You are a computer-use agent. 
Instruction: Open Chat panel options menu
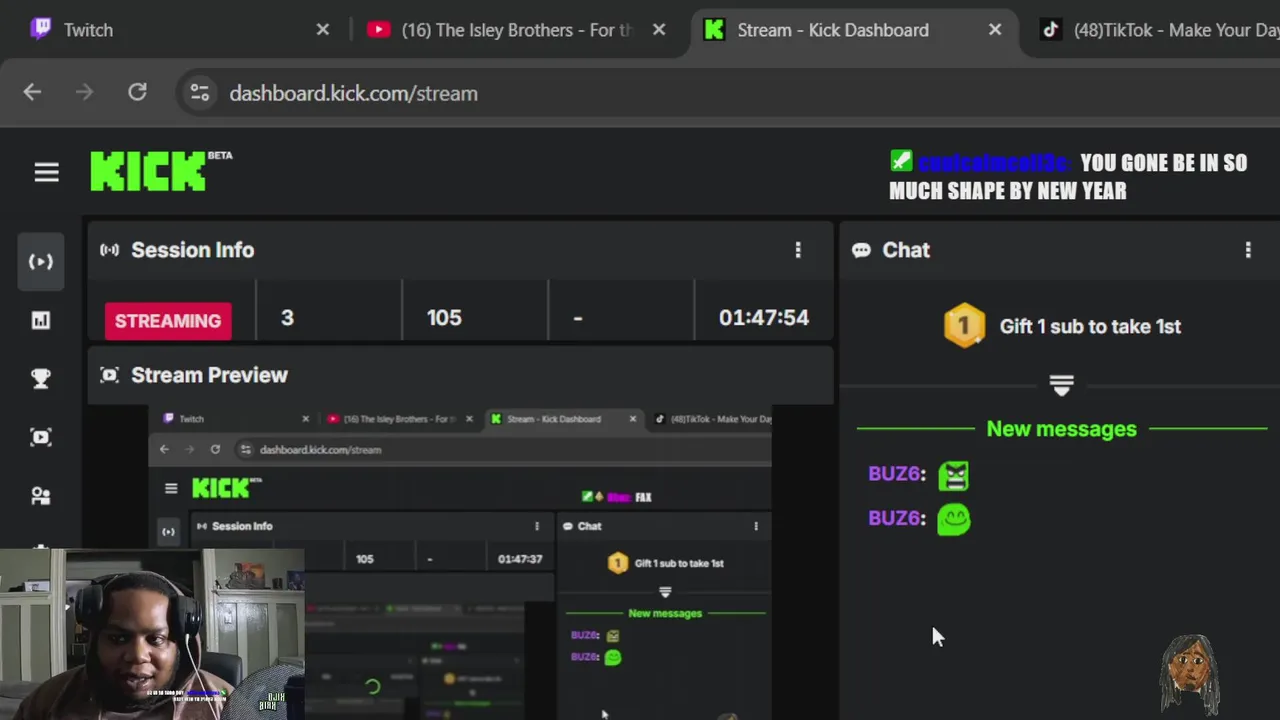tap(1248, 250)
